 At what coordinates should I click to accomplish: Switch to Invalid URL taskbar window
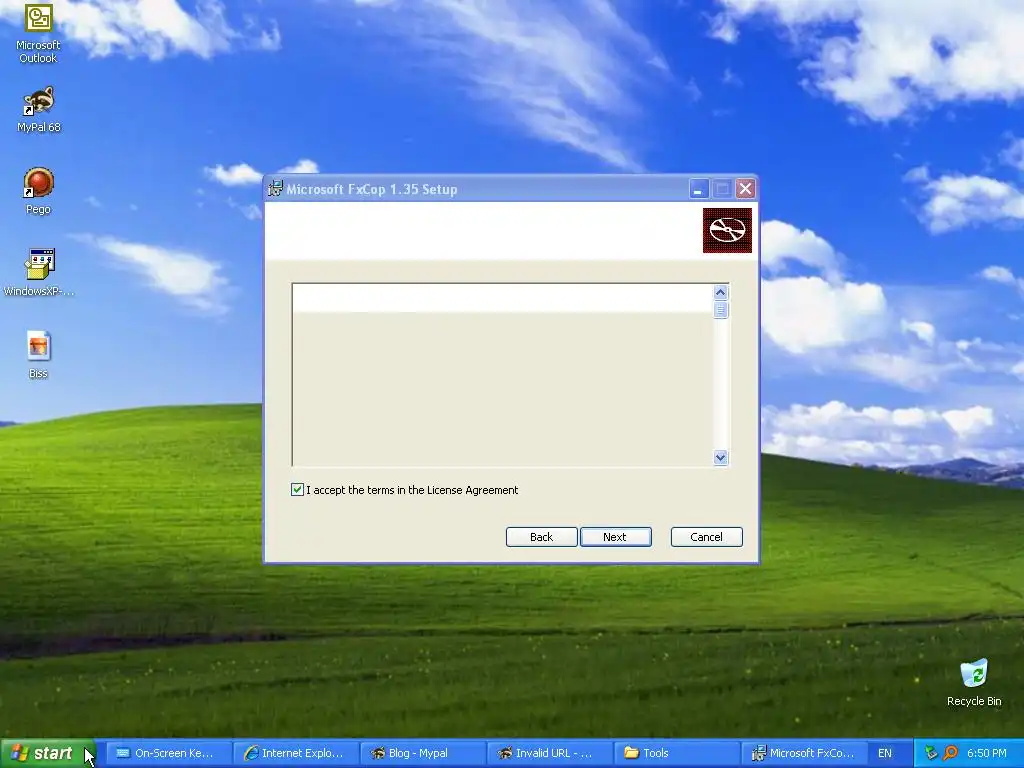pyautogui.click(x=550, y=753)
